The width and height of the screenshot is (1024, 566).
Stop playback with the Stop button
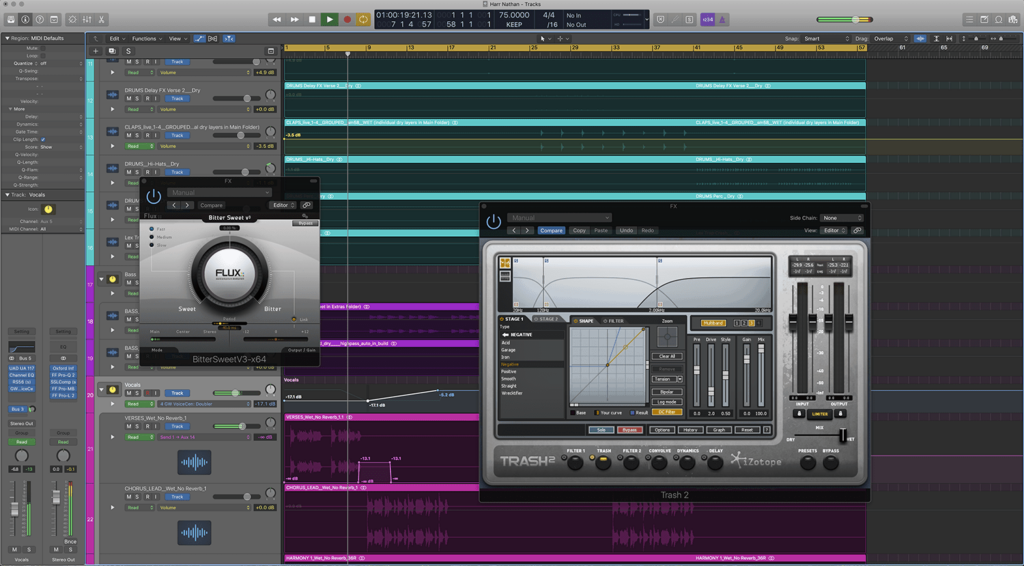312,20
